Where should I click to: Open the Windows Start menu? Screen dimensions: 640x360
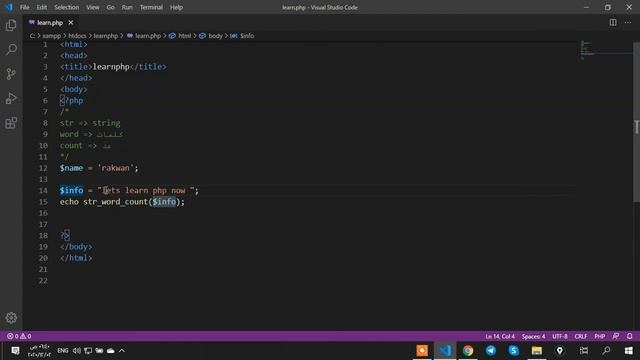629,351
